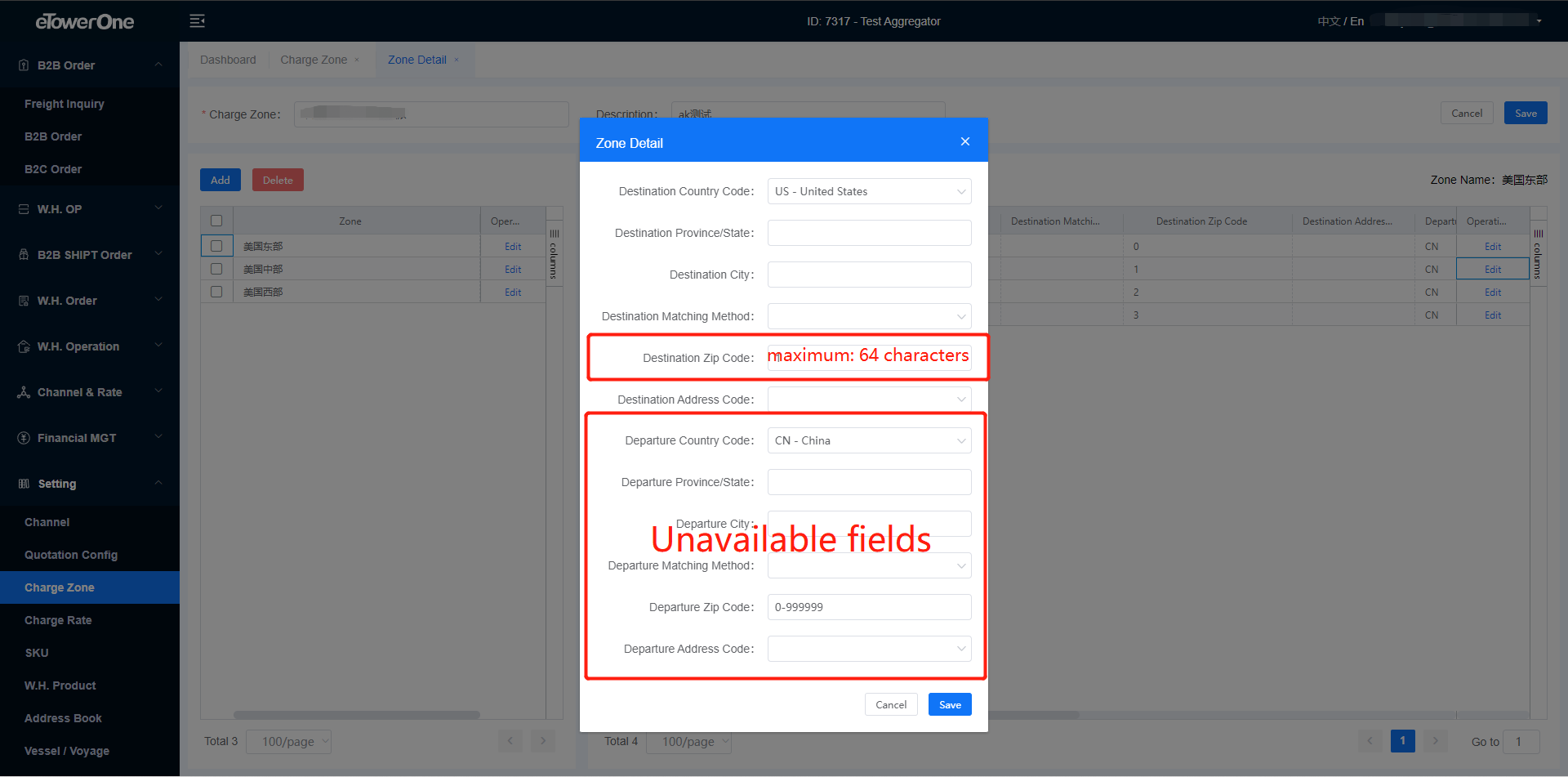Edit the 美国东部 zone row
1568x777 pixels.
tap(513, 246)
